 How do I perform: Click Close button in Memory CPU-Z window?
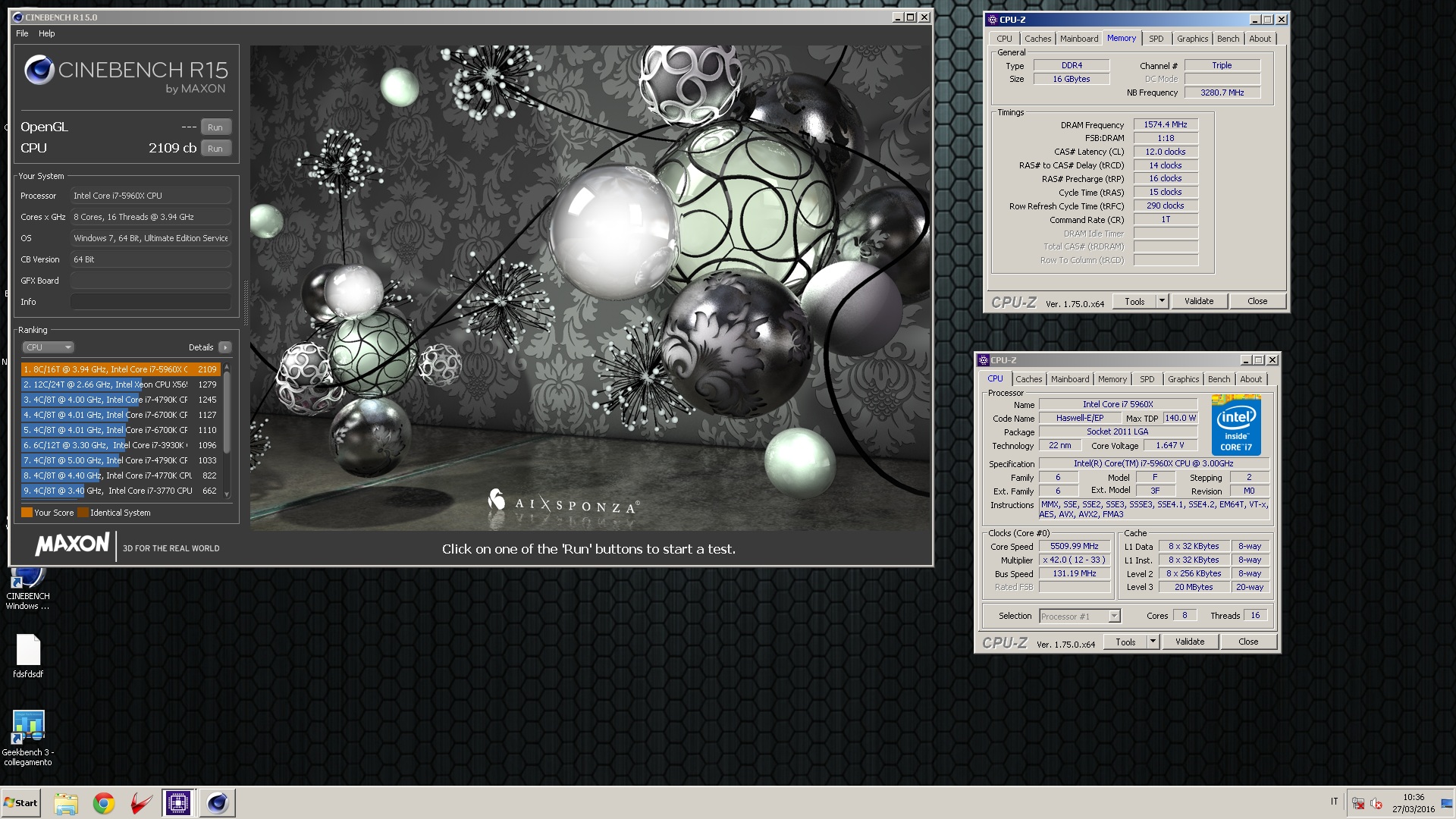[x=1257, y=301]
